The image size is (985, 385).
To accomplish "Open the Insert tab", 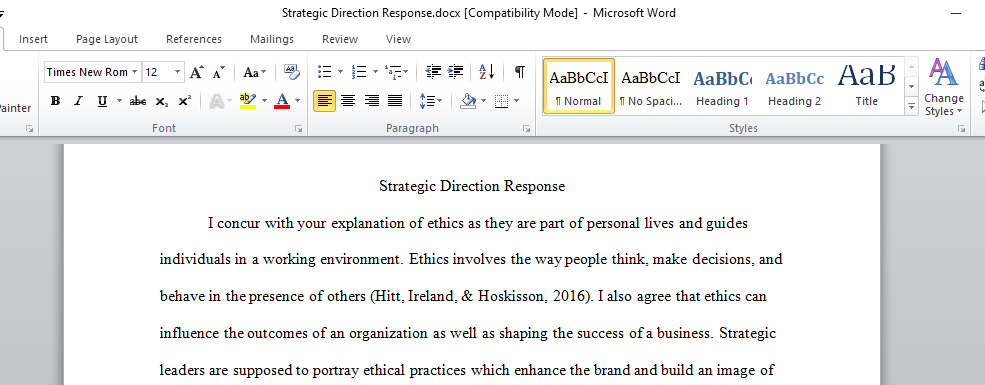I will 33,39.
